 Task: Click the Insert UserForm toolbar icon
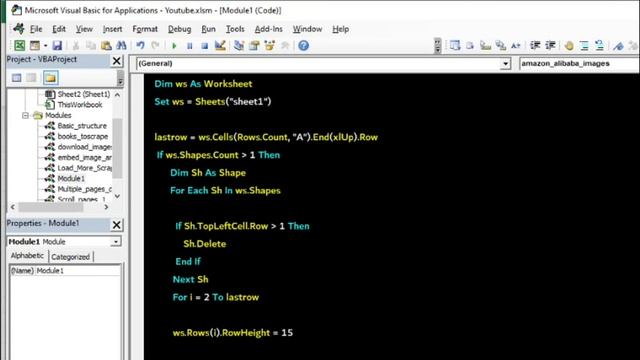click(35, 45)
